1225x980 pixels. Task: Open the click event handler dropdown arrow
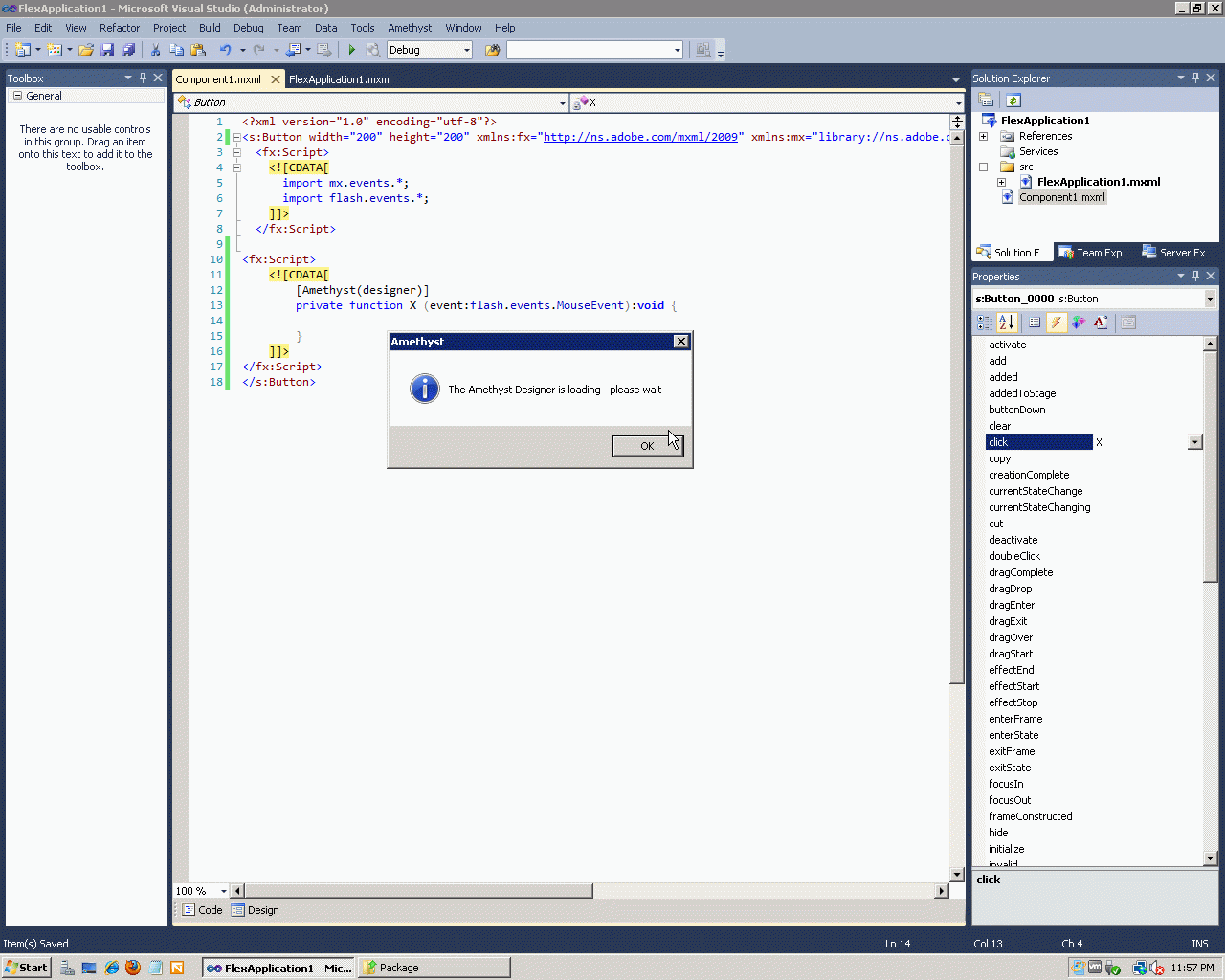(1194, 442)
